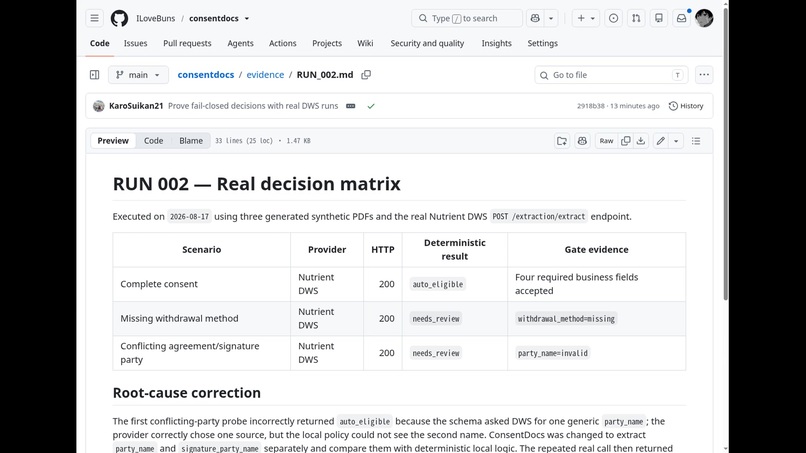Viewport: 806px width, 453px height.
Task: Open Security and quality tab
Action: [x=427, y=43]
